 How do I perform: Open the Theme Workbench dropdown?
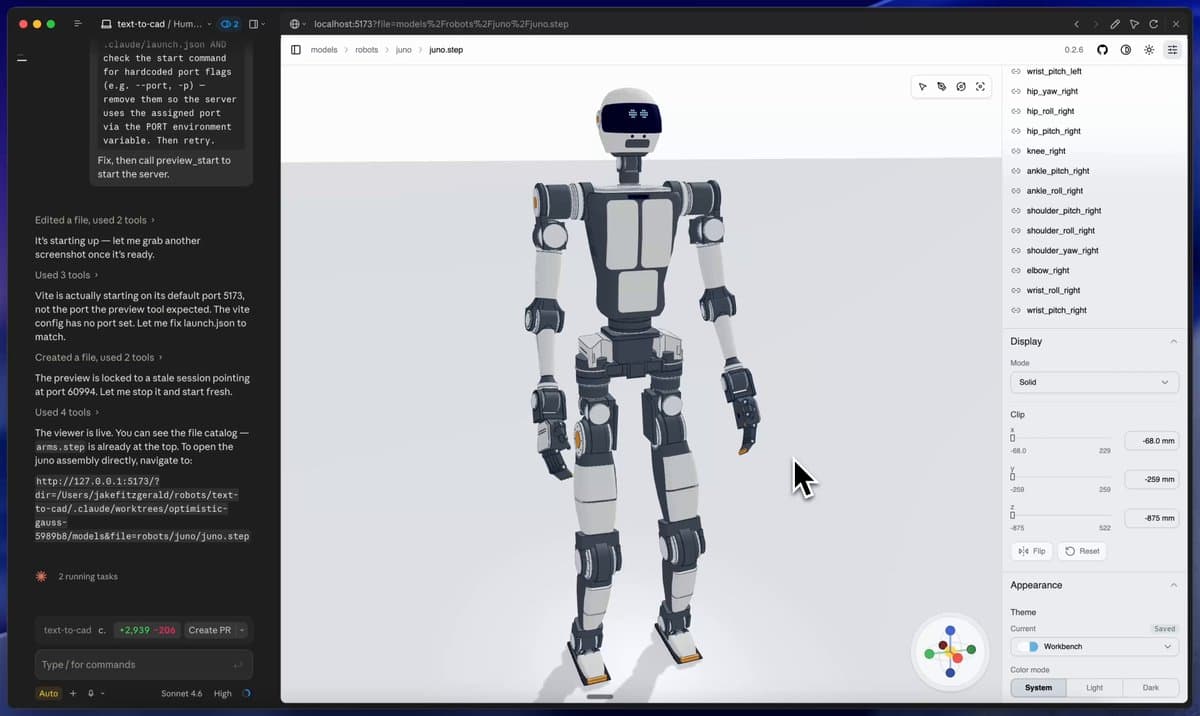click(x=1094, y=647)
